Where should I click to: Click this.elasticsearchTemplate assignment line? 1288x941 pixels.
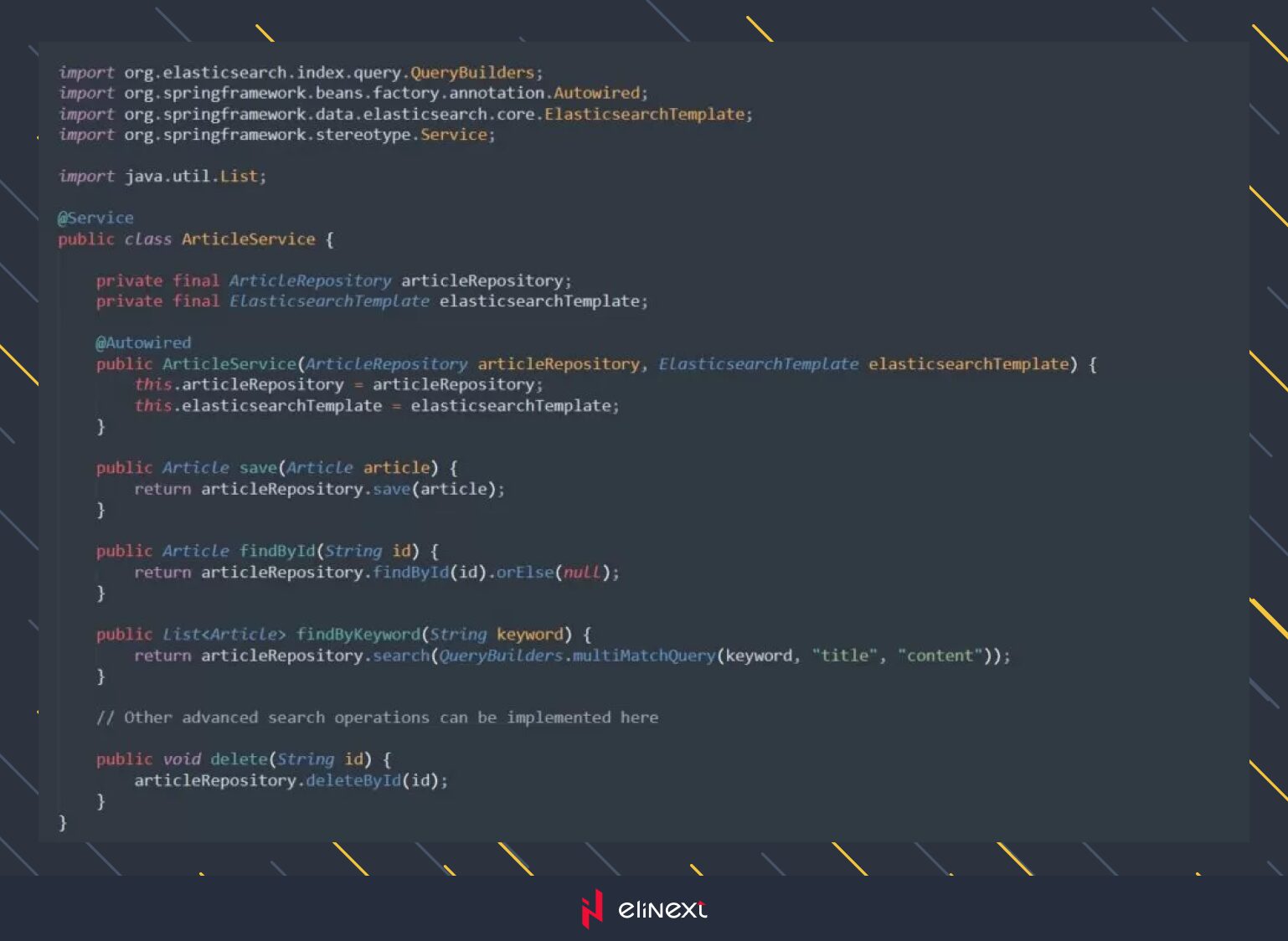click(376, 406)
